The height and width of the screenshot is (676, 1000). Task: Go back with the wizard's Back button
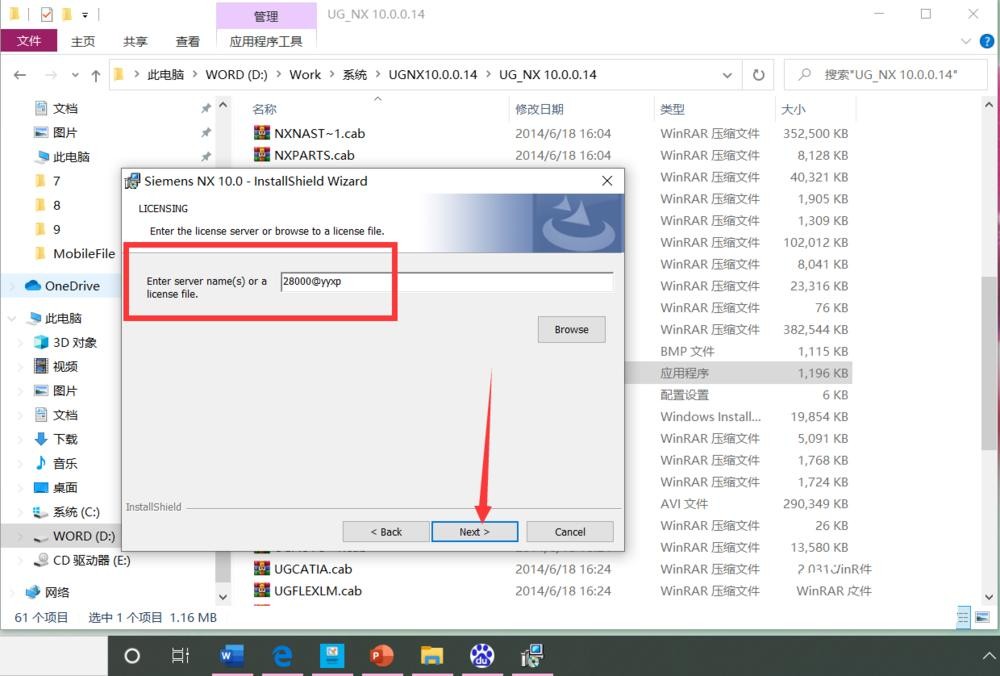click(x=385, y=532)
